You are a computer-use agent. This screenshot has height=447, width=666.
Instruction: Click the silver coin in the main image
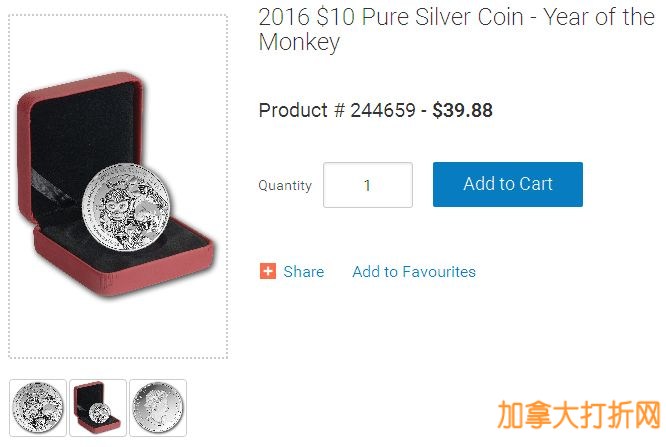126,207
